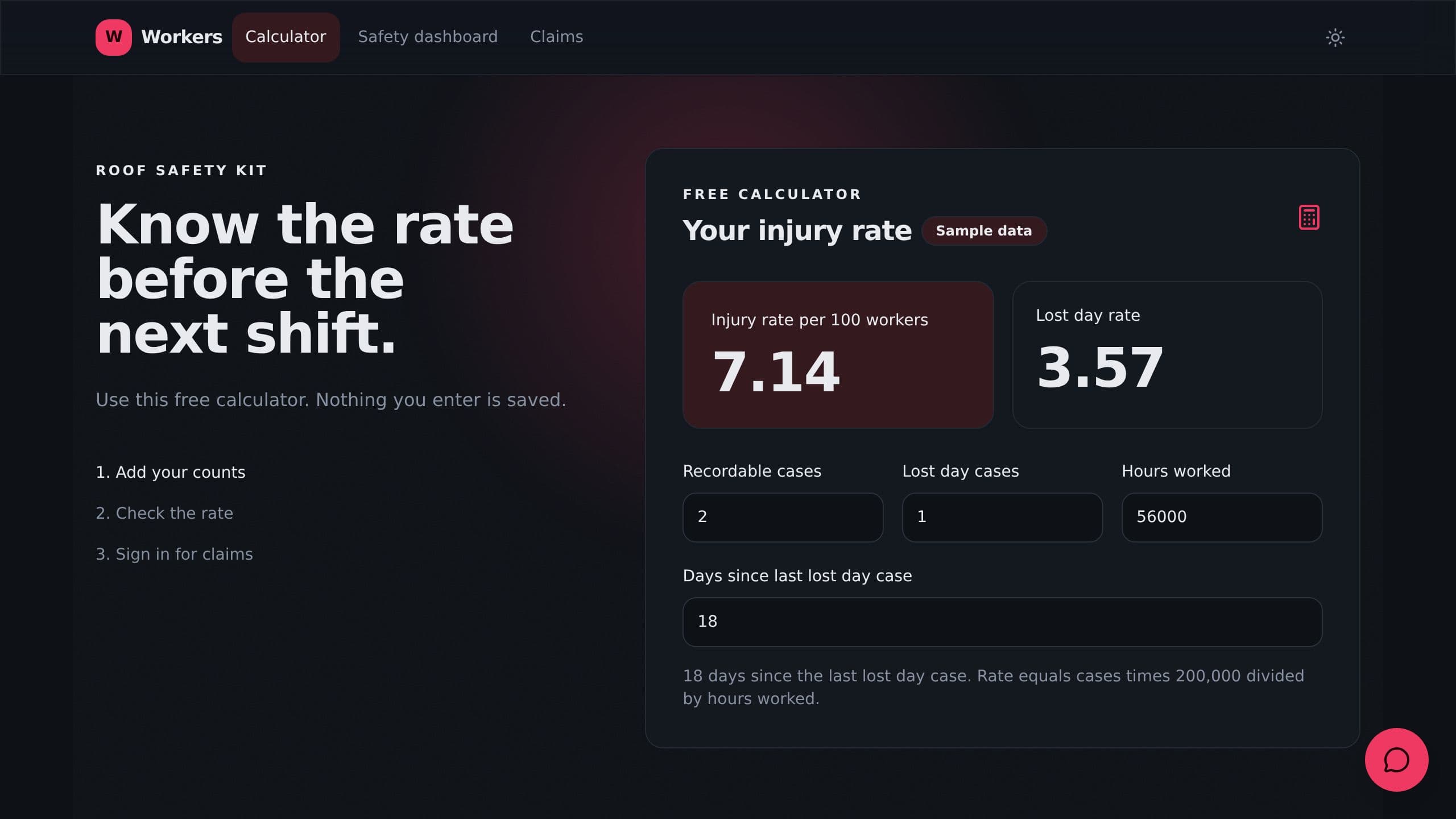
Task: Switch to Safety dashboard tab
Action: coord(428,38)
